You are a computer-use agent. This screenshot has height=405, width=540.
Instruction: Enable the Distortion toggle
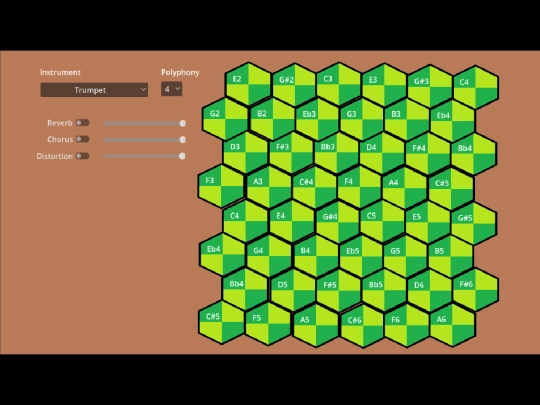82,156
